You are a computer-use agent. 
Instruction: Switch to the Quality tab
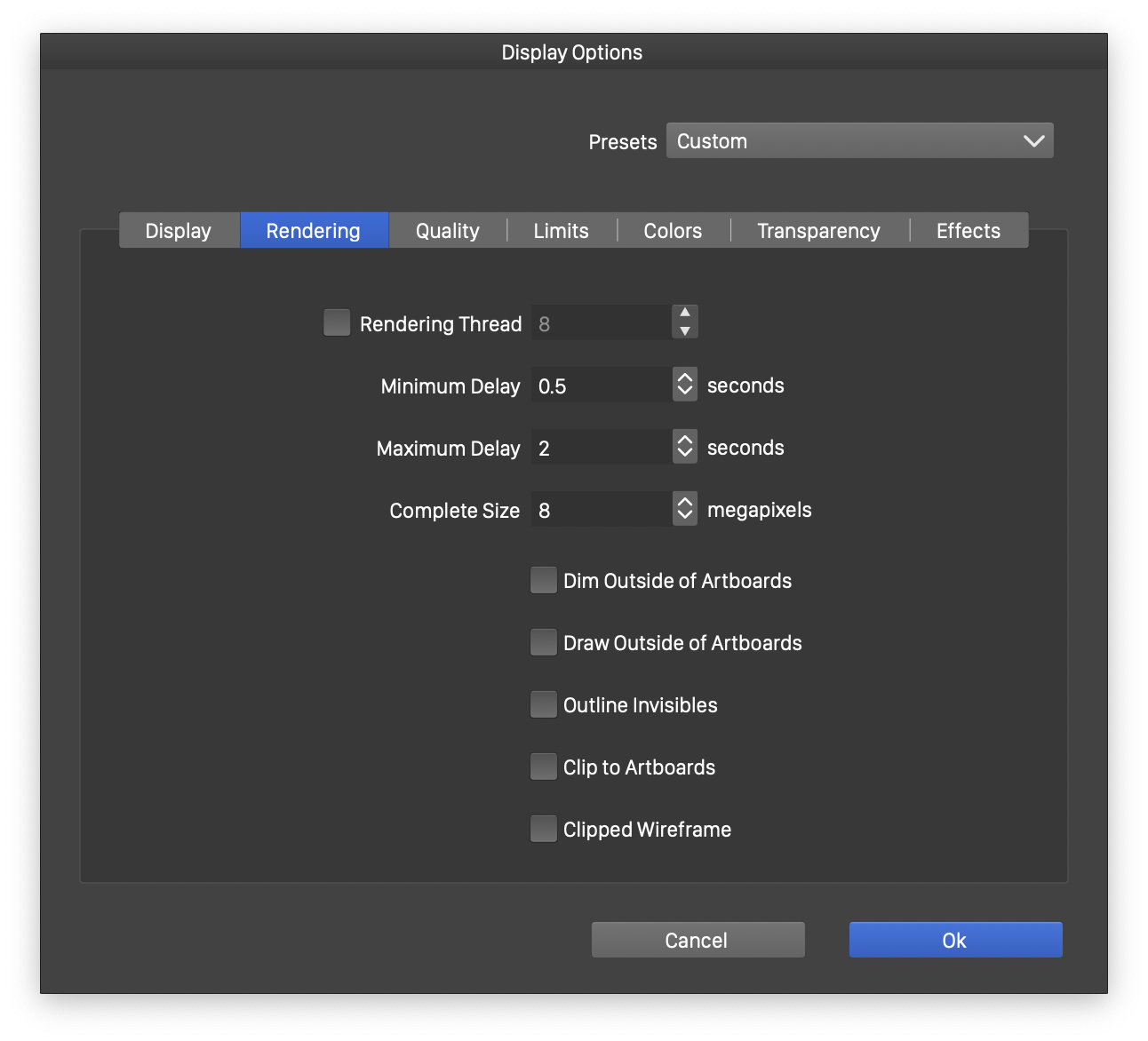[x=447, y=231]
